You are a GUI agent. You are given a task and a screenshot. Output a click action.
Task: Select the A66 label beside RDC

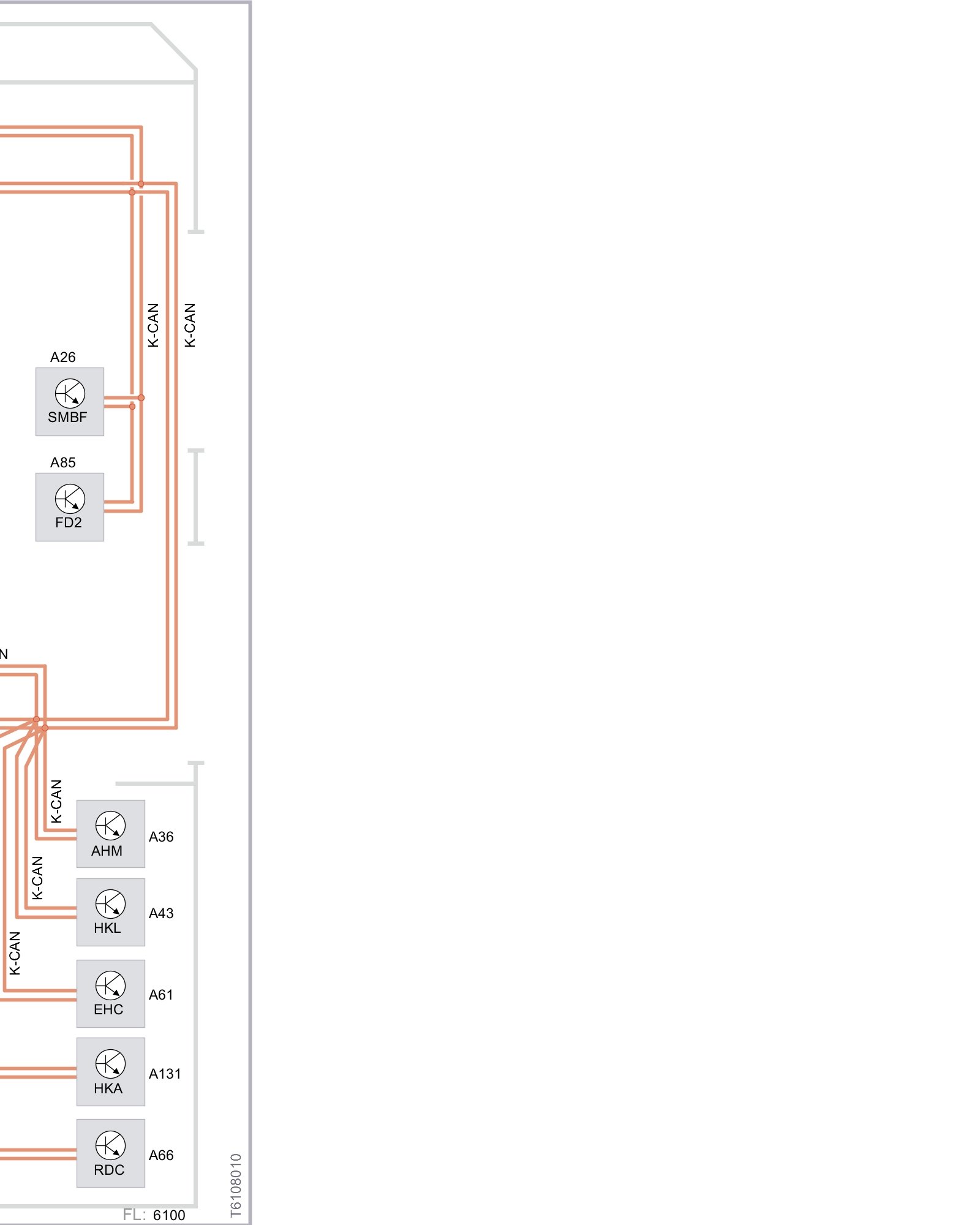pos(161,1155)
